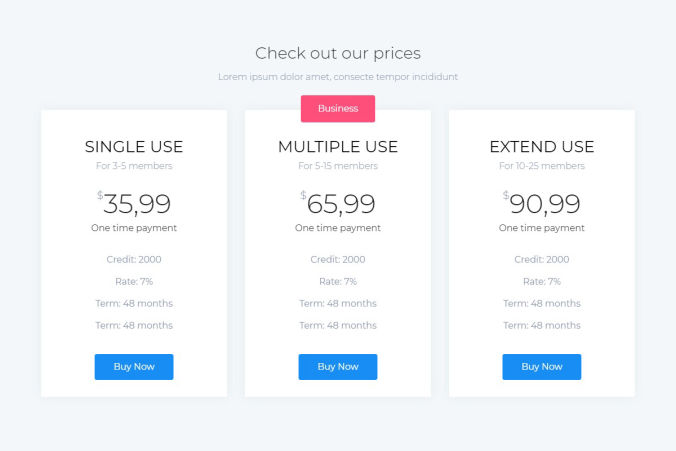The height and width of the screenshot is (451, 676).
Task: Click 'Credit: 2000' in Extend Use card
Action: click(542, 260)
